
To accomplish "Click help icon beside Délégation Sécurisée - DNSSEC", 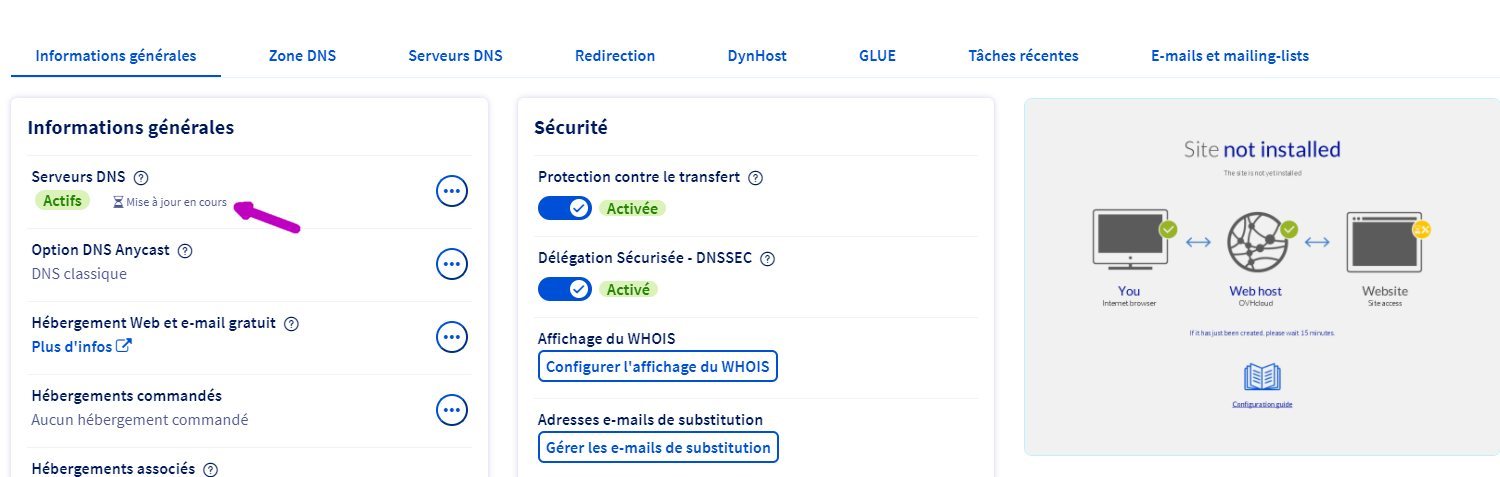I will [x=768, y=258].
